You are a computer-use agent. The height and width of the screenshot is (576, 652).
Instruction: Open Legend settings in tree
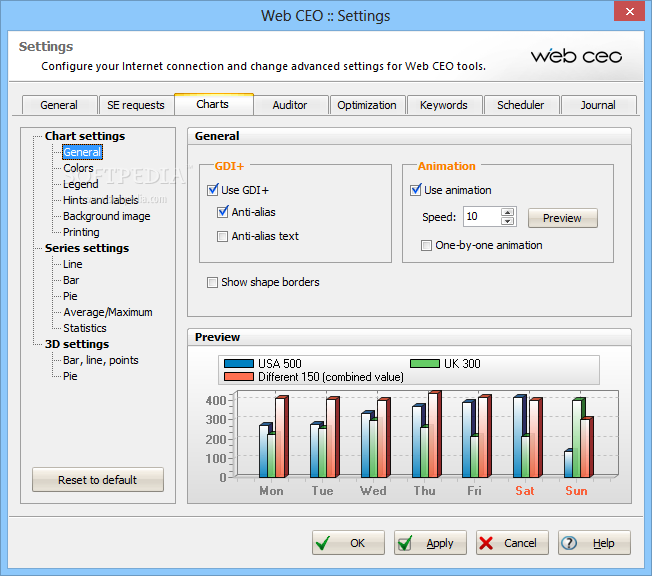tap(81, 184)
